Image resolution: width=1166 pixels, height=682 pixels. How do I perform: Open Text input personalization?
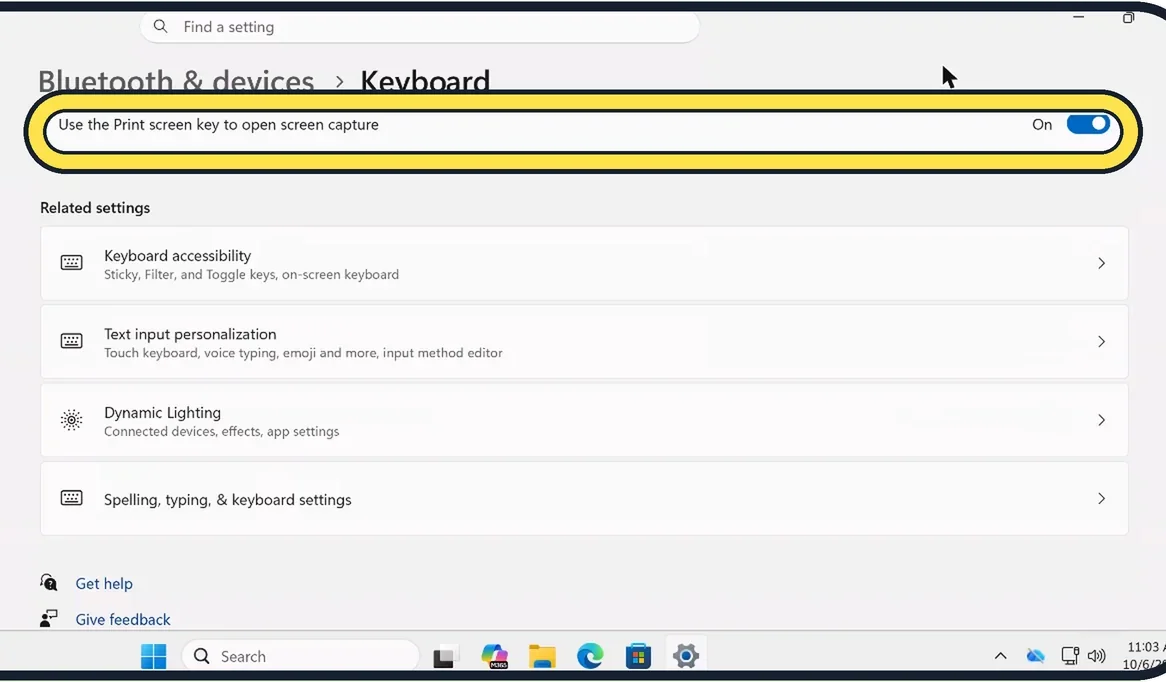[584, 342]
